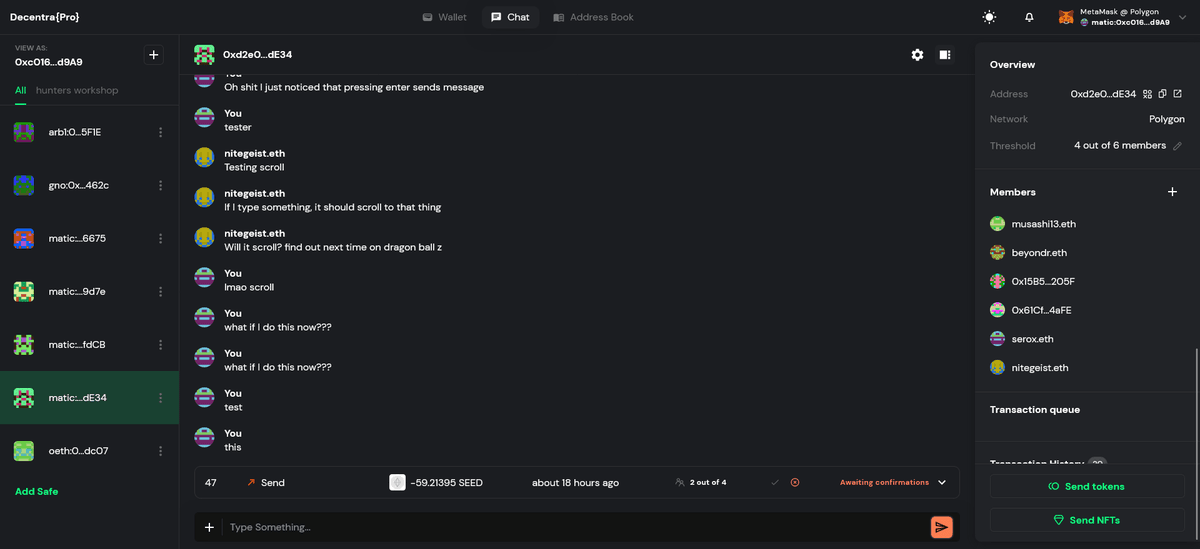Screen dimensions: 1200x549
Task: Switch to the Wallet tab
Action: (444, 17)
